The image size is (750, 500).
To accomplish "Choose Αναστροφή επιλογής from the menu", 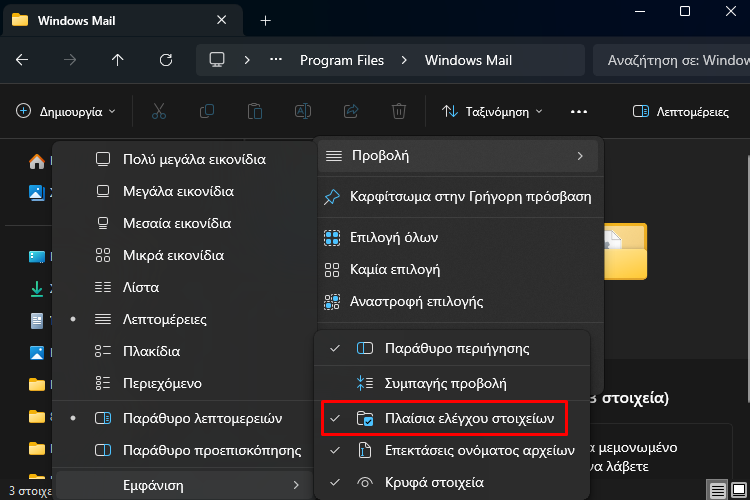I will [458, 301].
